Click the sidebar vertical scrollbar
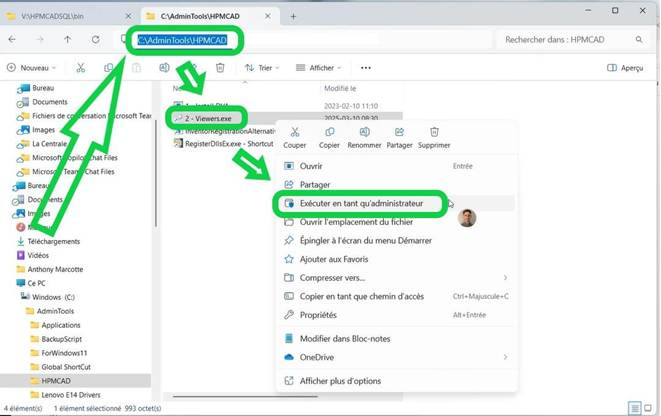The image size is (661, 416). (156, 173)
